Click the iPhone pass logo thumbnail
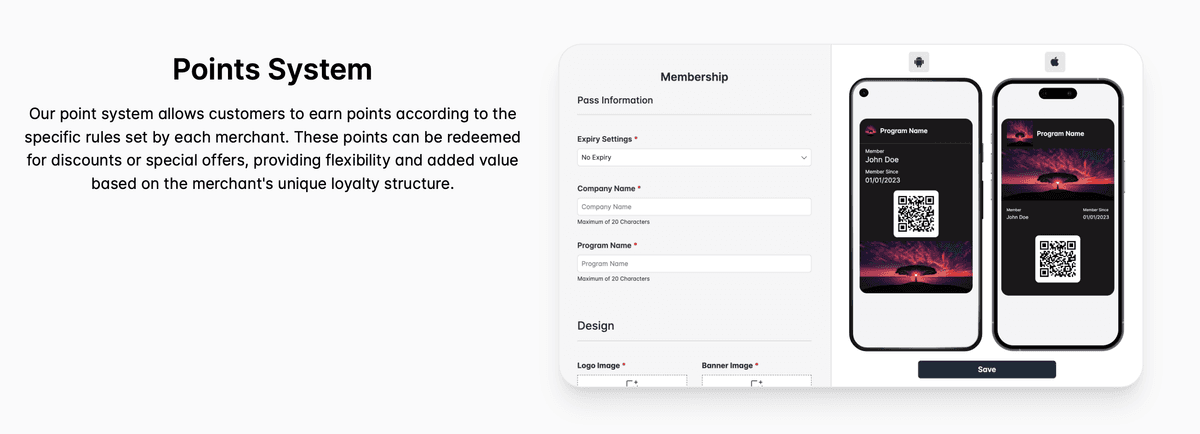 coord(1017,132)
